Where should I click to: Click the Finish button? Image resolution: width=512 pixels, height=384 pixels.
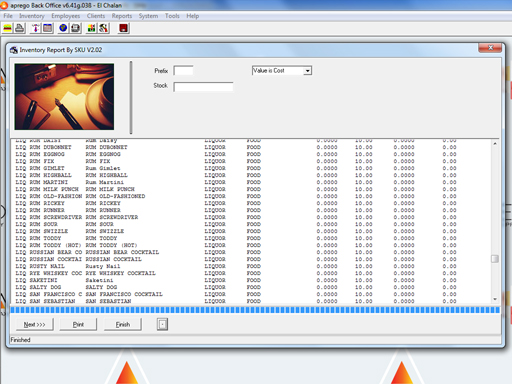[x=123, y=324]
